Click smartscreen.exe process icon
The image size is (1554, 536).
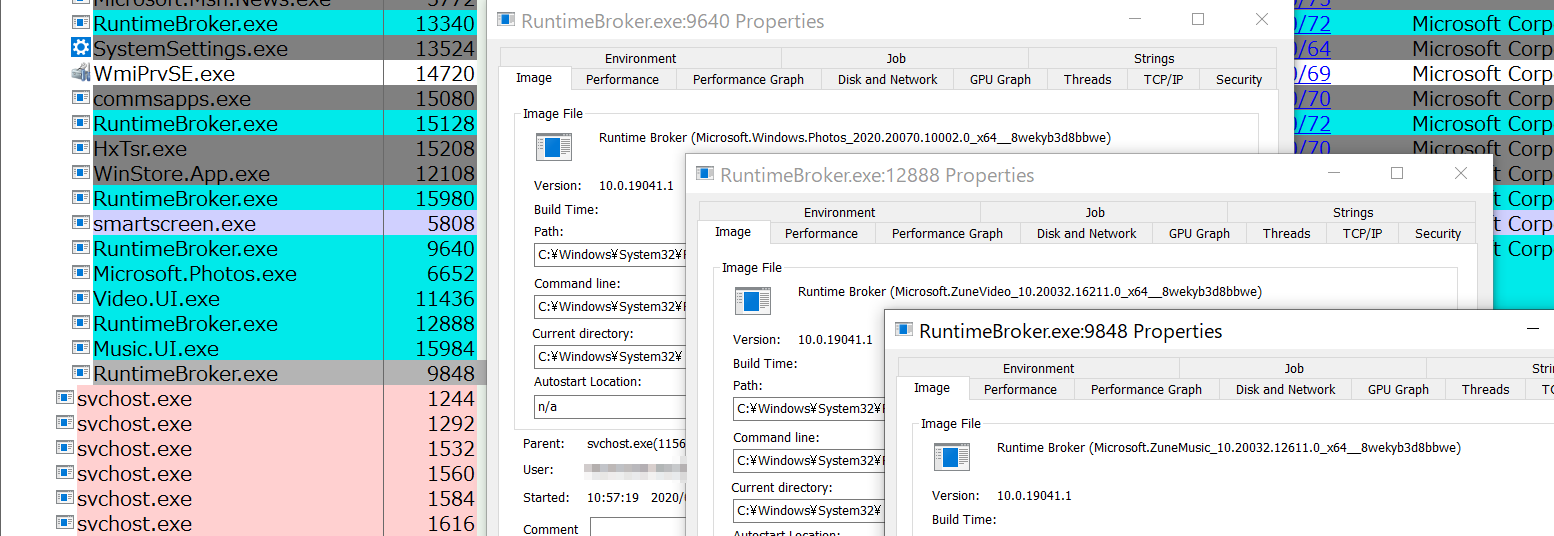coord(81,223)
